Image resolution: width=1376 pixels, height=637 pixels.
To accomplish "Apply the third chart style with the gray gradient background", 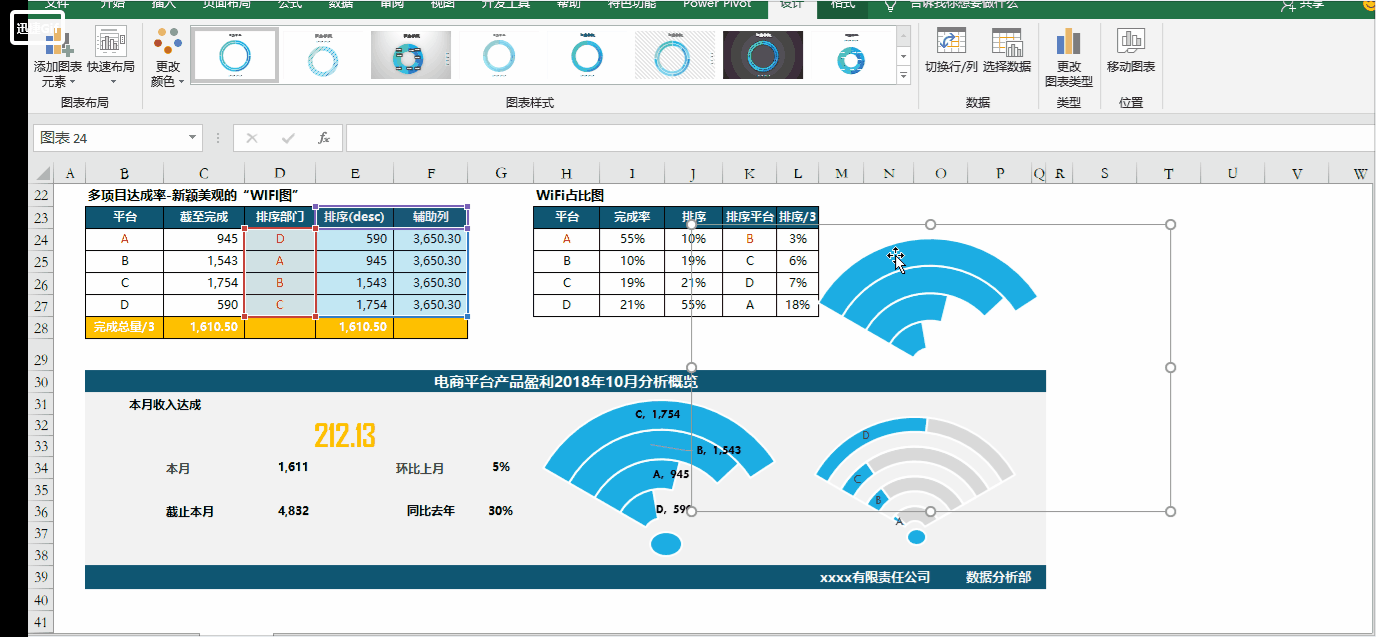I will (411, 54).
